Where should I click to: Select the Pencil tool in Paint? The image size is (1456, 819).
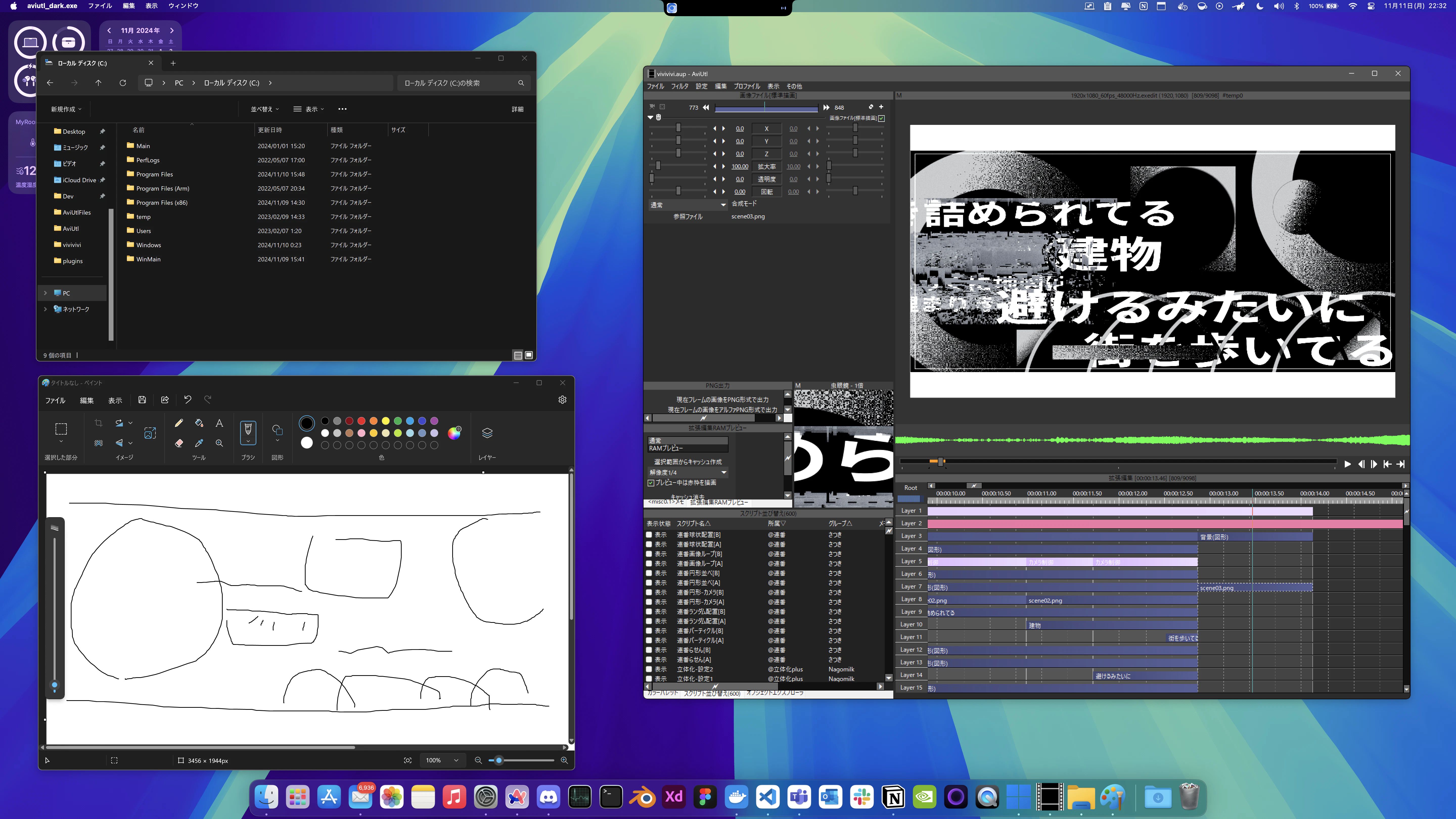pos(179,423)
